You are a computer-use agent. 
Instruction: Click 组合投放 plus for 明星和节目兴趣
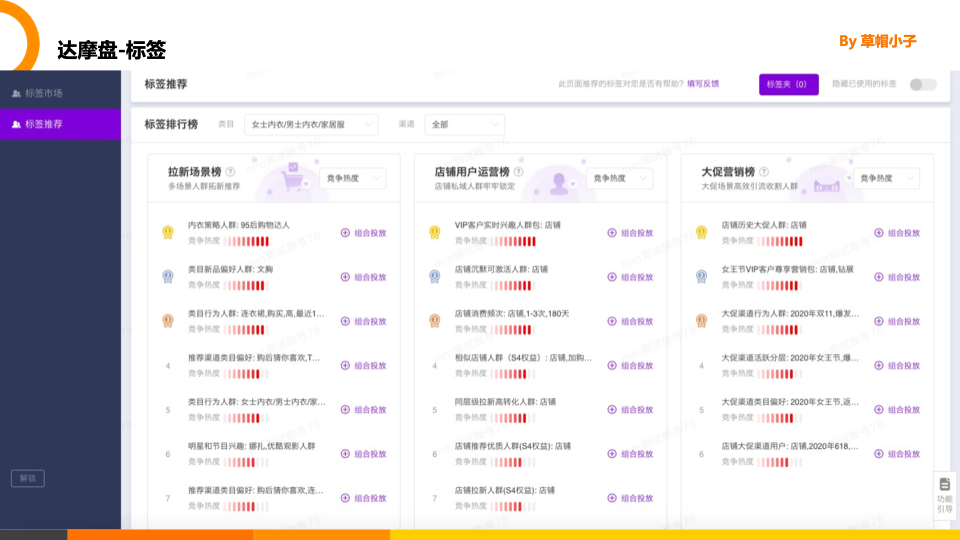coord(345,454)
